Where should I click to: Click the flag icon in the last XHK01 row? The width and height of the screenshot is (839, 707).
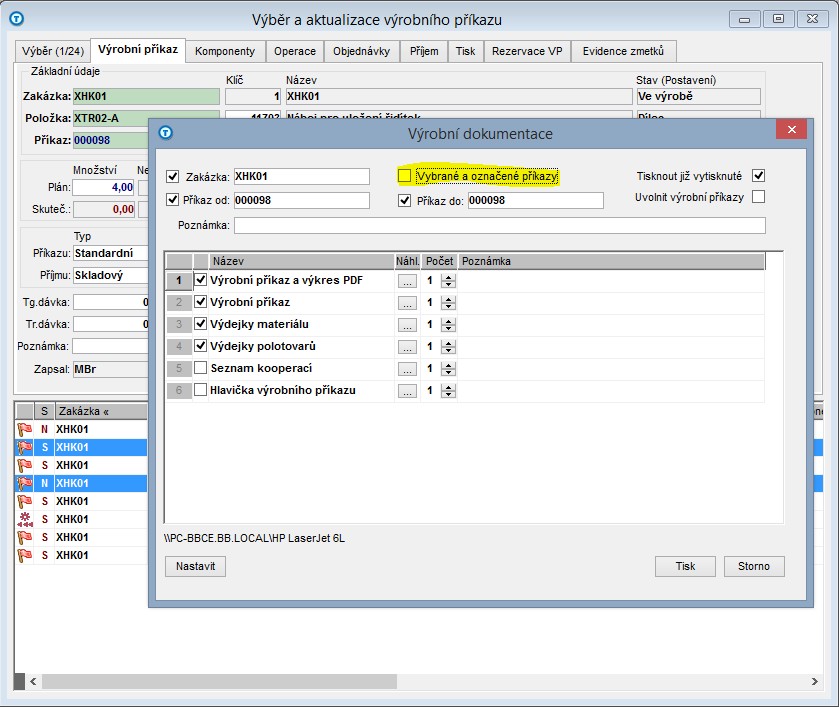(25, 555)
